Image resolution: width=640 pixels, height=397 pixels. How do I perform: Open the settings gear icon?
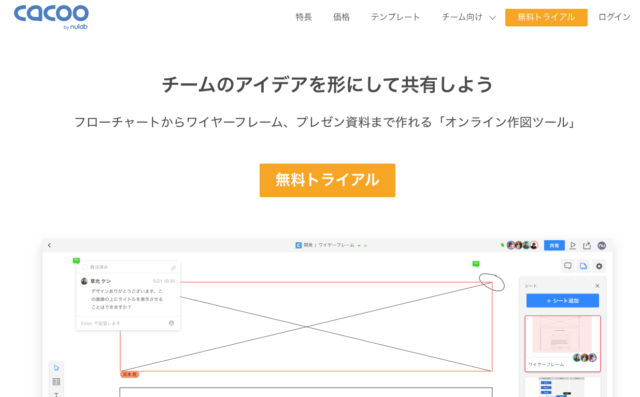pos(599,266)
